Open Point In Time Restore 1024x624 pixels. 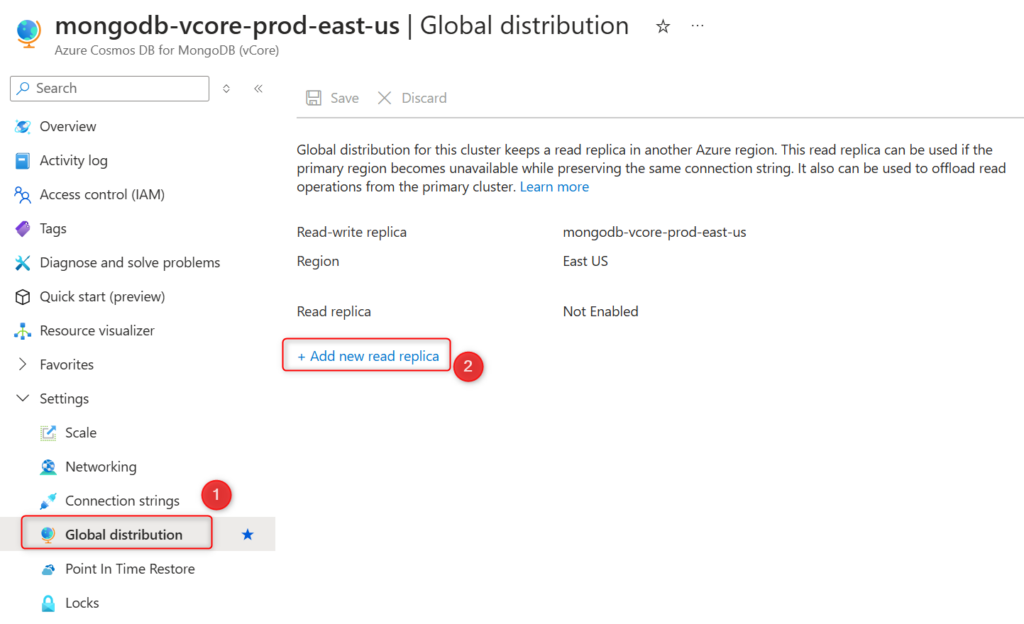coord(130,568)
